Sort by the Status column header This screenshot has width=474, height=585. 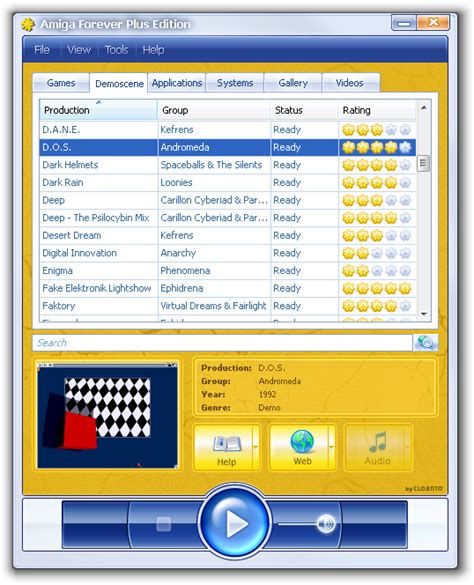coord(305,110)
